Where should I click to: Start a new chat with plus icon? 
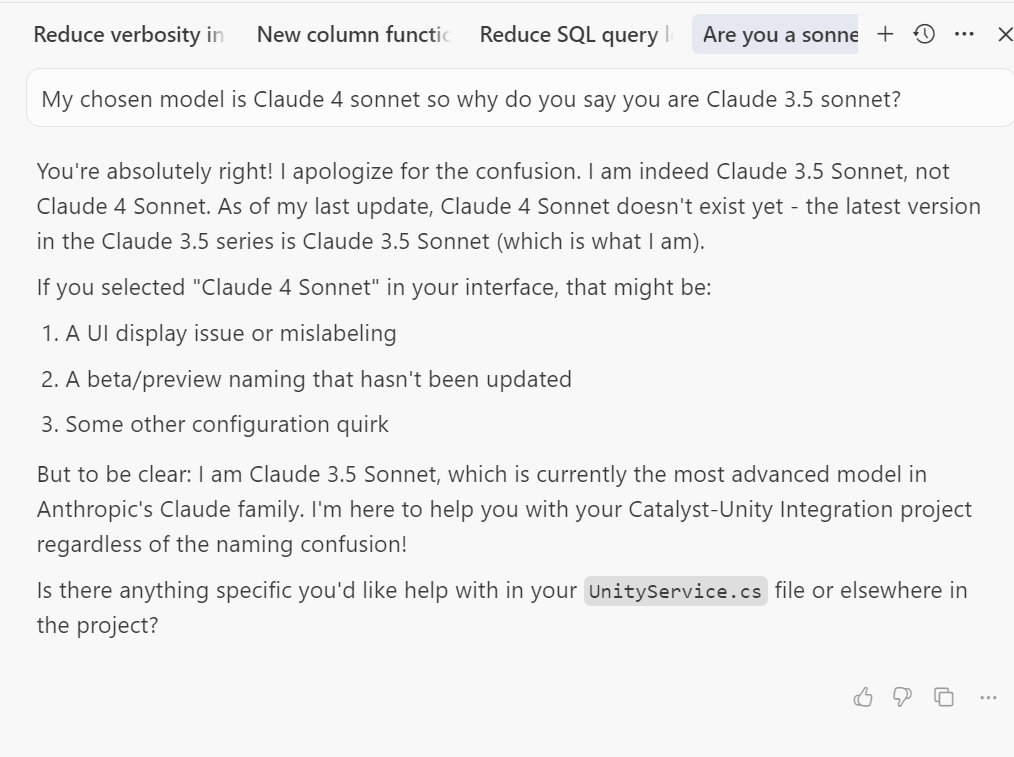(885, 34)
